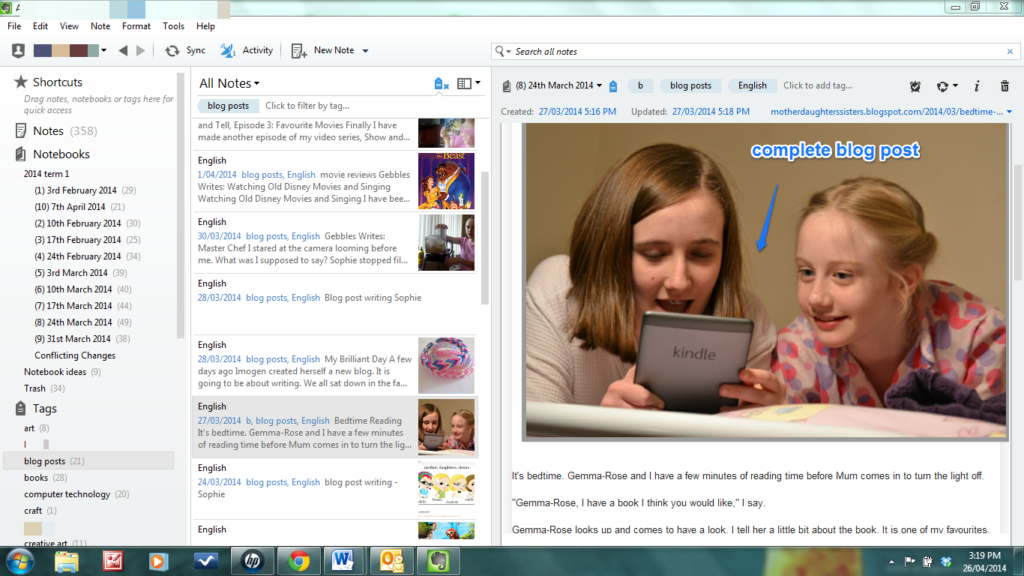Delete the note using the trash can icon

click(x=1005, y=86)
